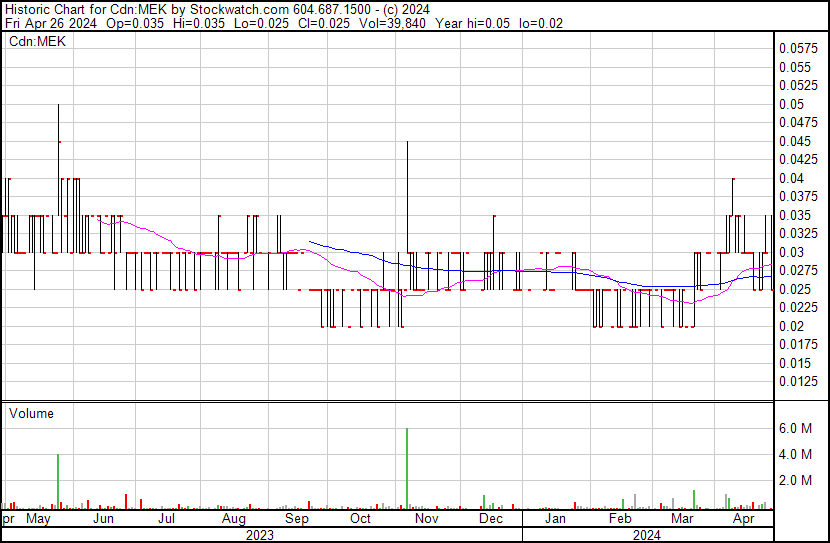The height and width of the screenshot is (543, 830).
Task: Click the Aug label on the time axis
Action: point(233,519)
